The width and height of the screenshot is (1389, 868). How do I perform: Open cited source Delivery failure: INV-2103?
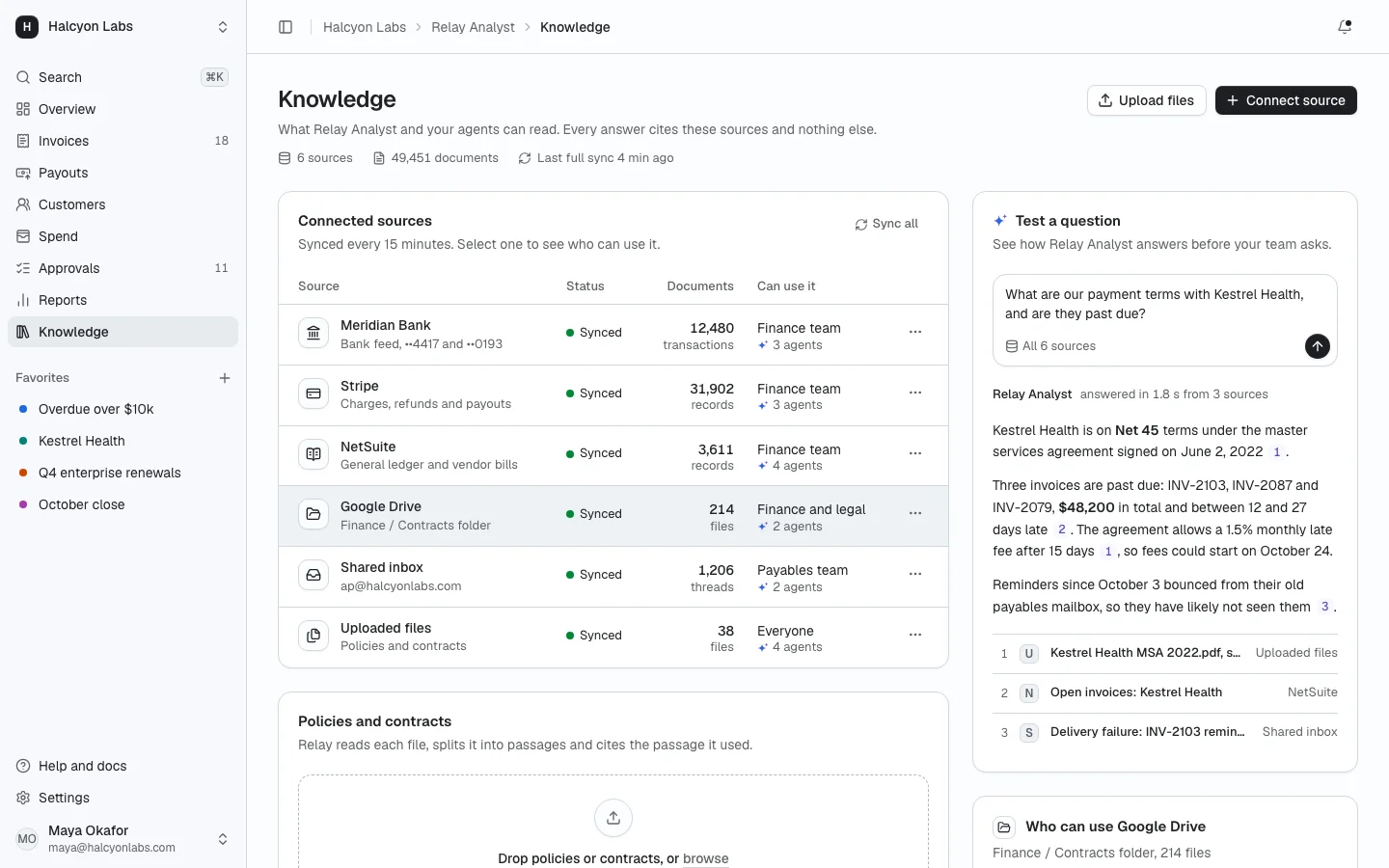pos(1165,732)
